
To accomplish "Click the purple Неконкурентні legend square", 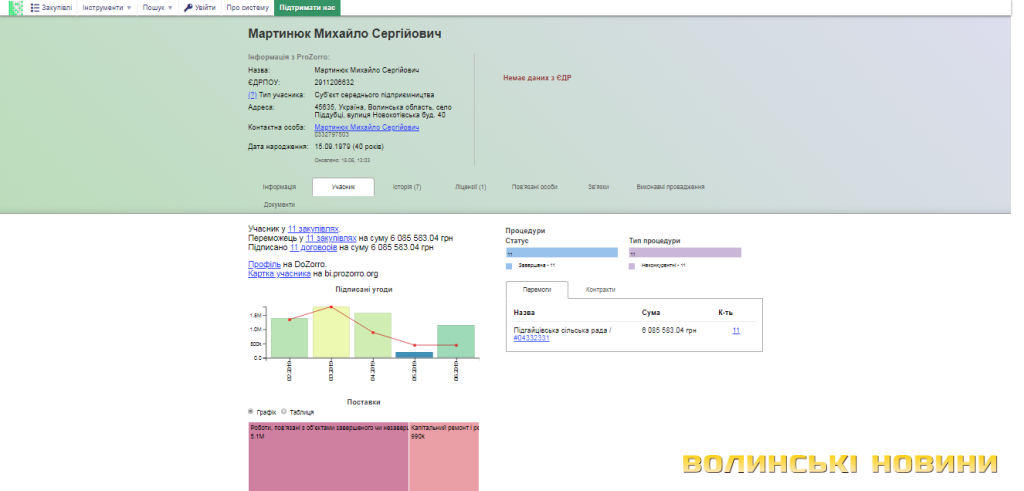I will (632, 266).
